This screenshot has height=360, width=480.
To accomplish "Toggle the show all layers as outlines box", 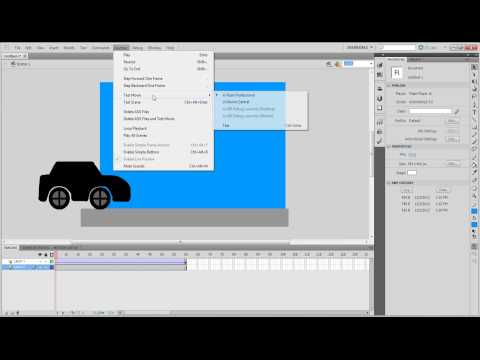I will pyautogui.click(x=52, y=255).
